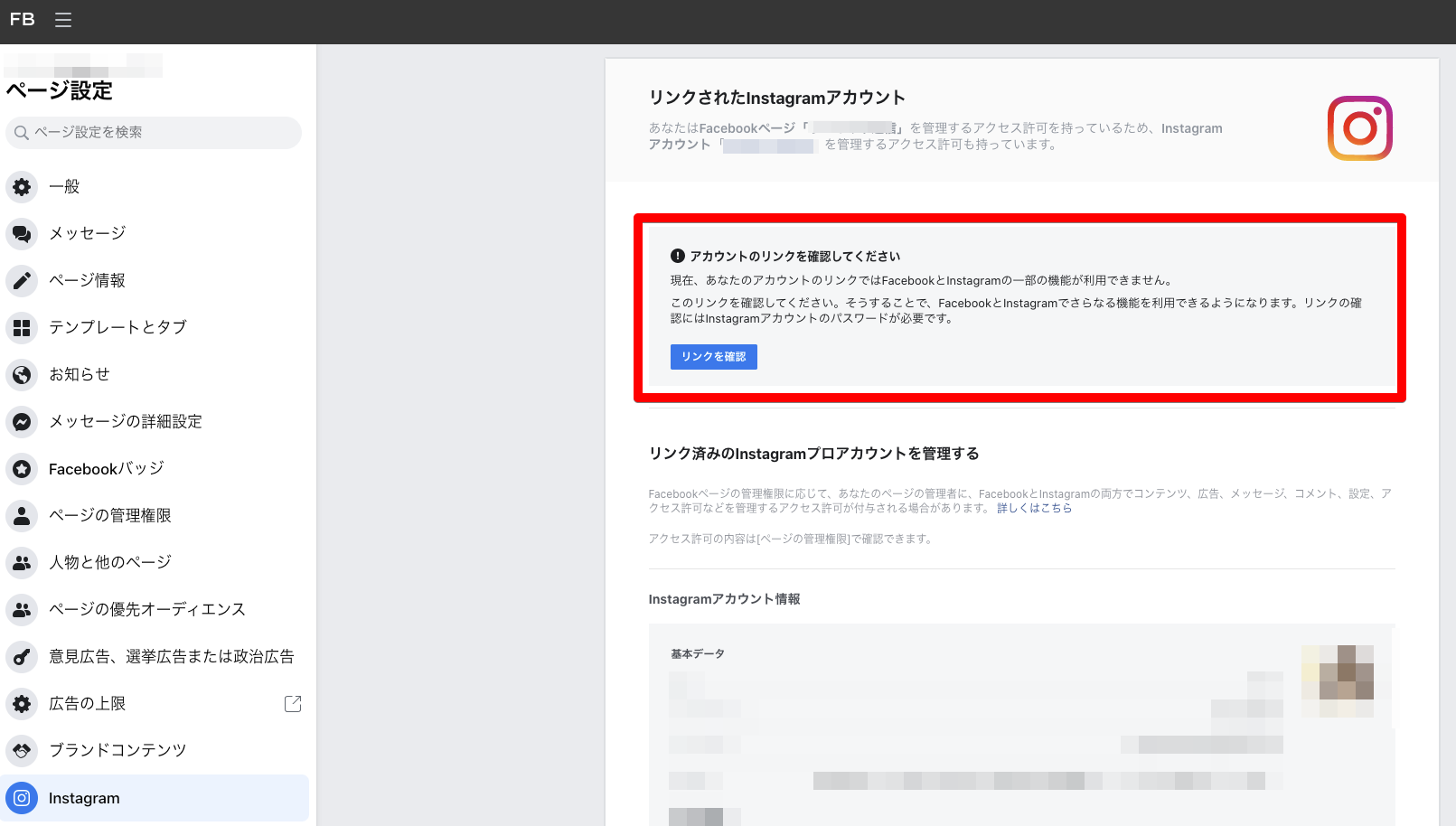This screenshot has width=1456, height=826.
Task: Click the star icon for Facebookバッジ
Action: [22, 469]
